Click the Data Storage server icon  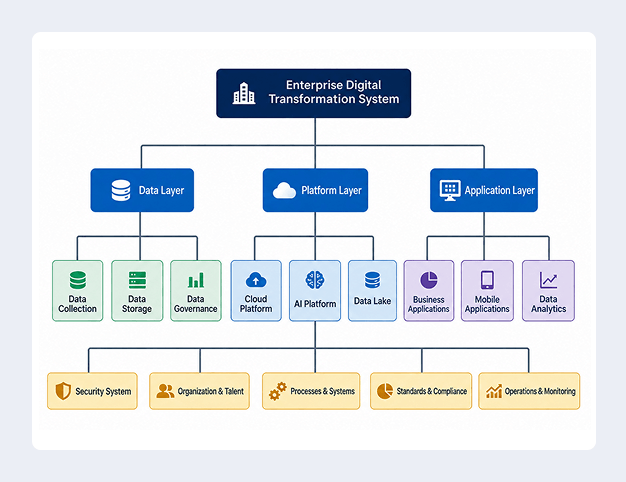point(137,280)
